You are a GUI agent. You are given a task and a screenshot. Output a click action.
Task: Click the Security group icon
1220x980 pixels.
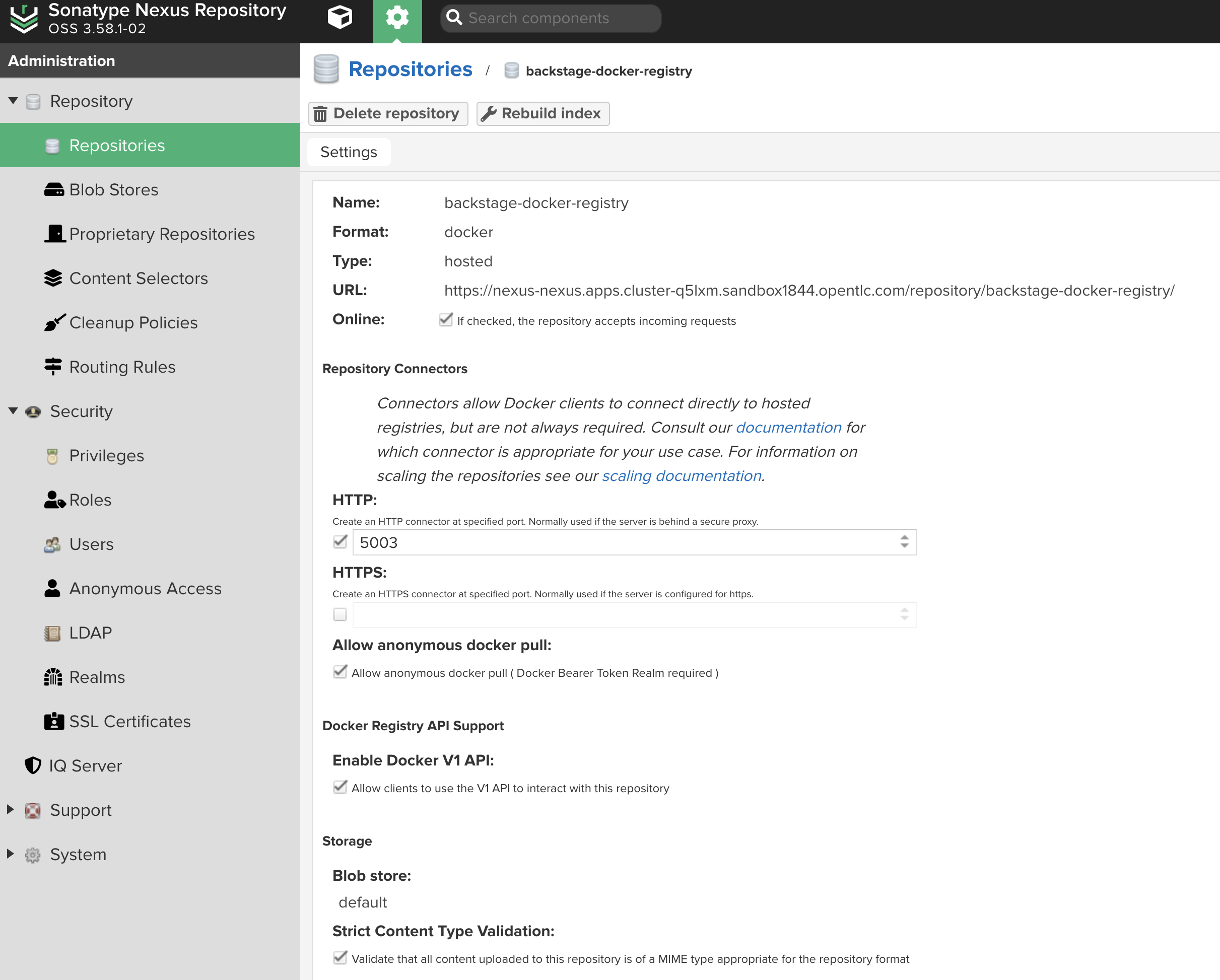[33, 411]
